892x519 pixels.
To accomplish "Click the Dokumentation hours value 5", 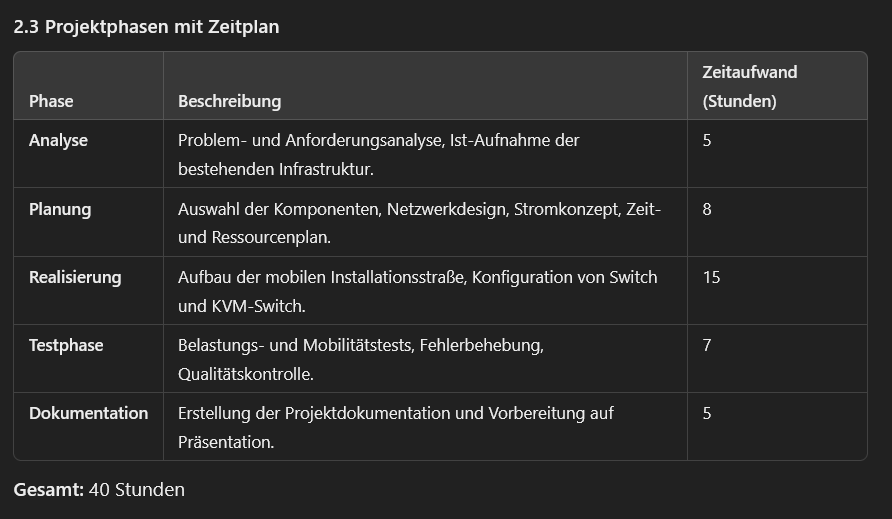I will [707, 413].
